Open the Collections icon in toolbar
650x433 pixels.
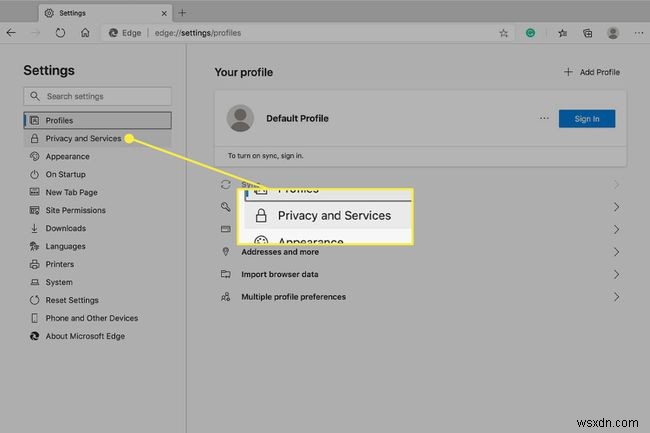pos(587,33)
